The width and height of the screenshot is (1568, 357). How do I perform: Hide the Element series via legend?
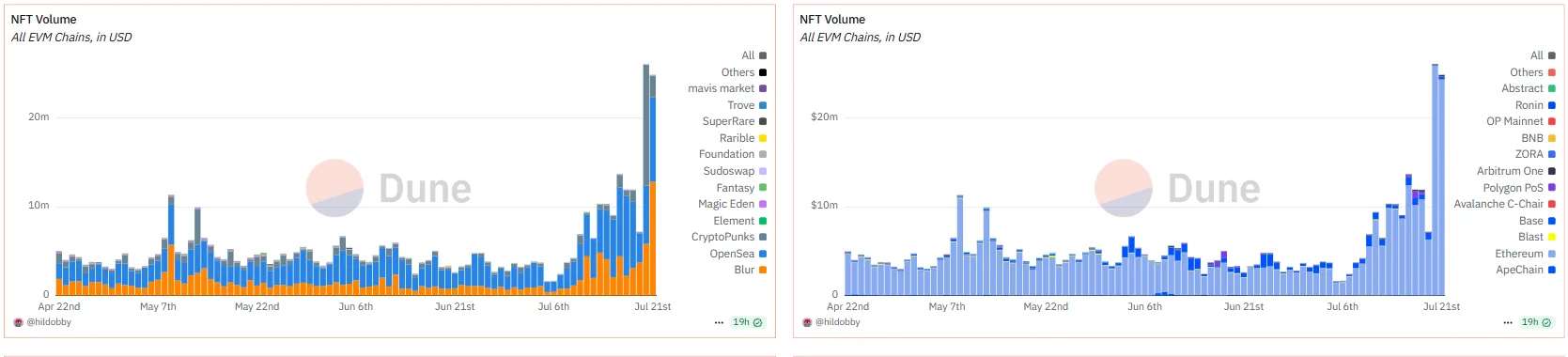[x=740, y=221]
